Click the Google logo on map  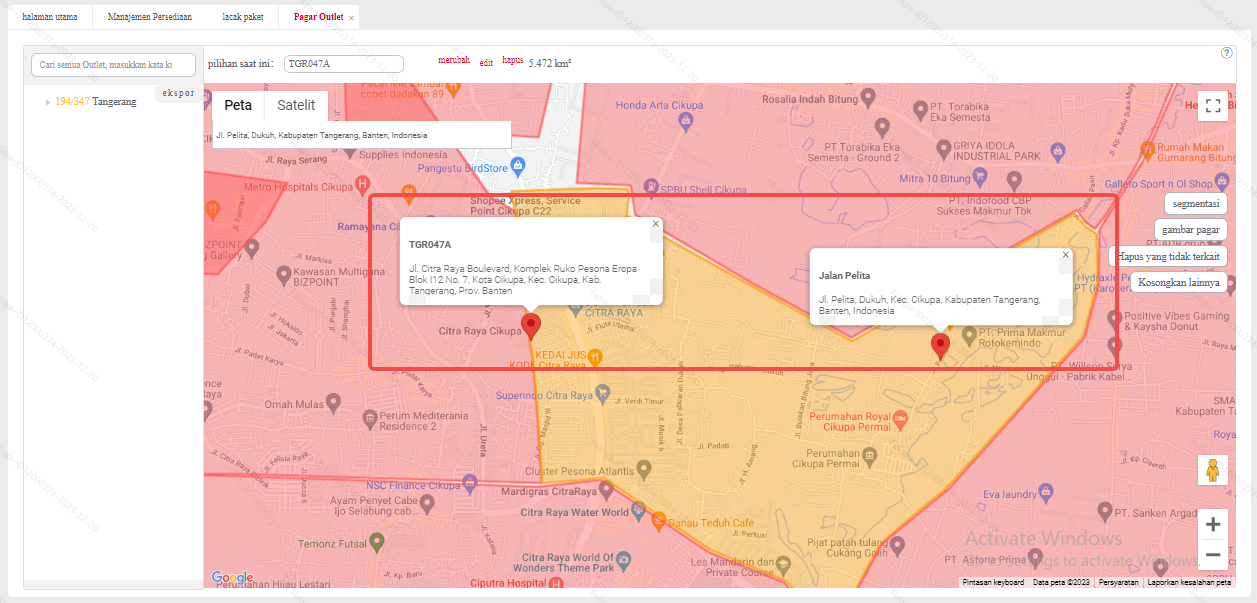[x=232, y=578]
